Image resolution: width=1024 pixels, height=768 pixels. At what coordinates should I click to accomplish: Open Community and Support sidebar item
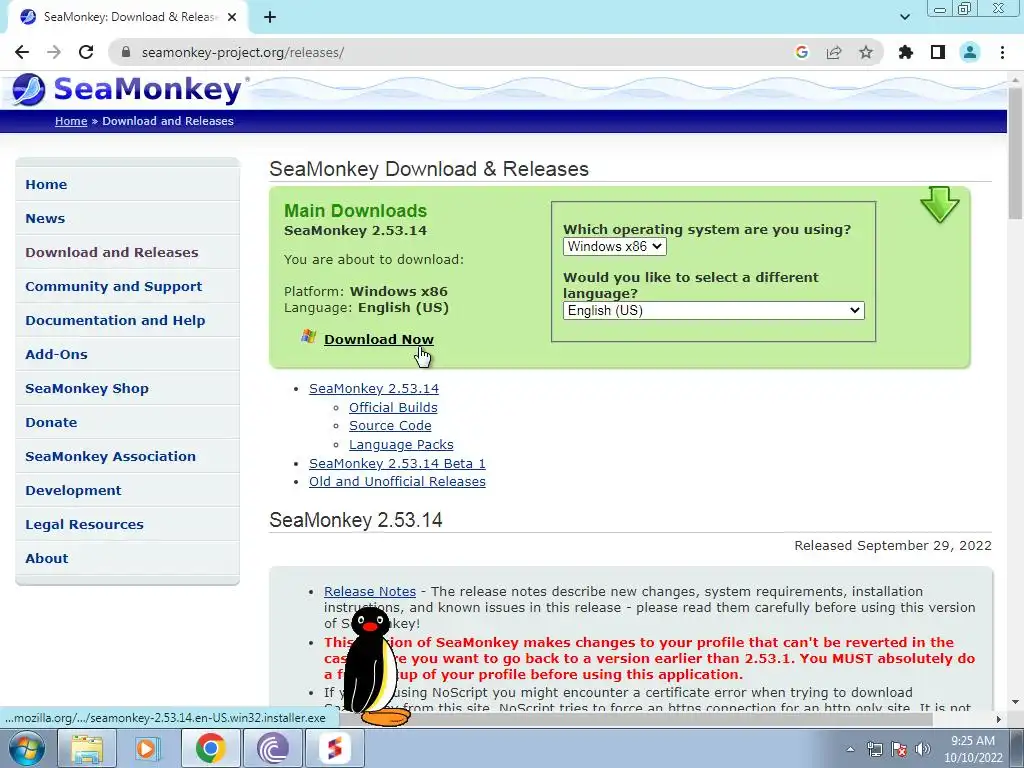click(127, 286)
